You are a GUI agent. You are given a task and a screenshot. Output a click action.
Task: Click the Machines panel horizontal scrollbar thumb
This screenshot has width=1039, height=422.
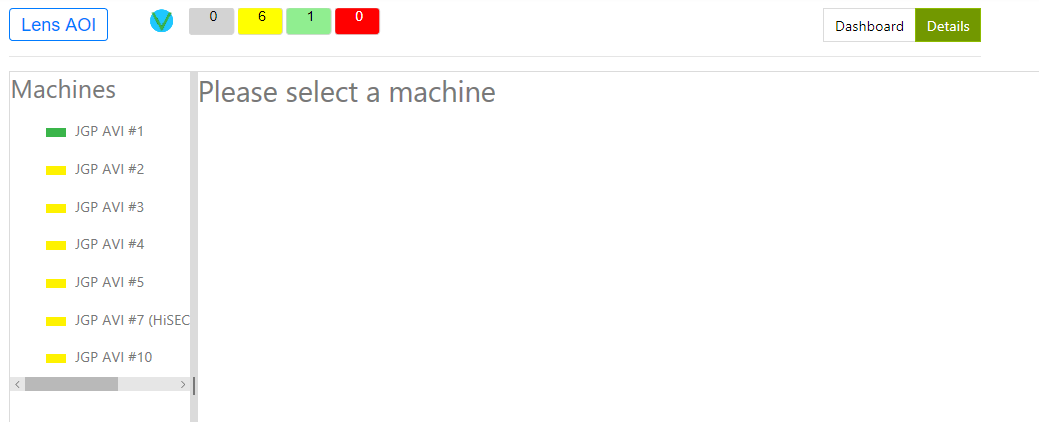coord(71,384)
